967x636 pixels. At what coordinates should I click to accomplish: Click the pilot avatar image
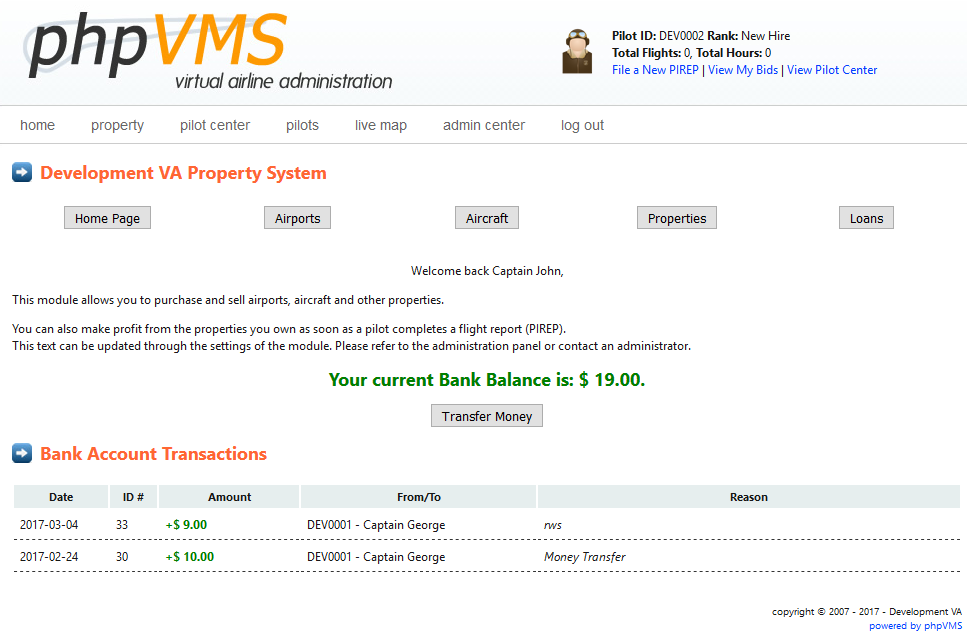(577, 51)
